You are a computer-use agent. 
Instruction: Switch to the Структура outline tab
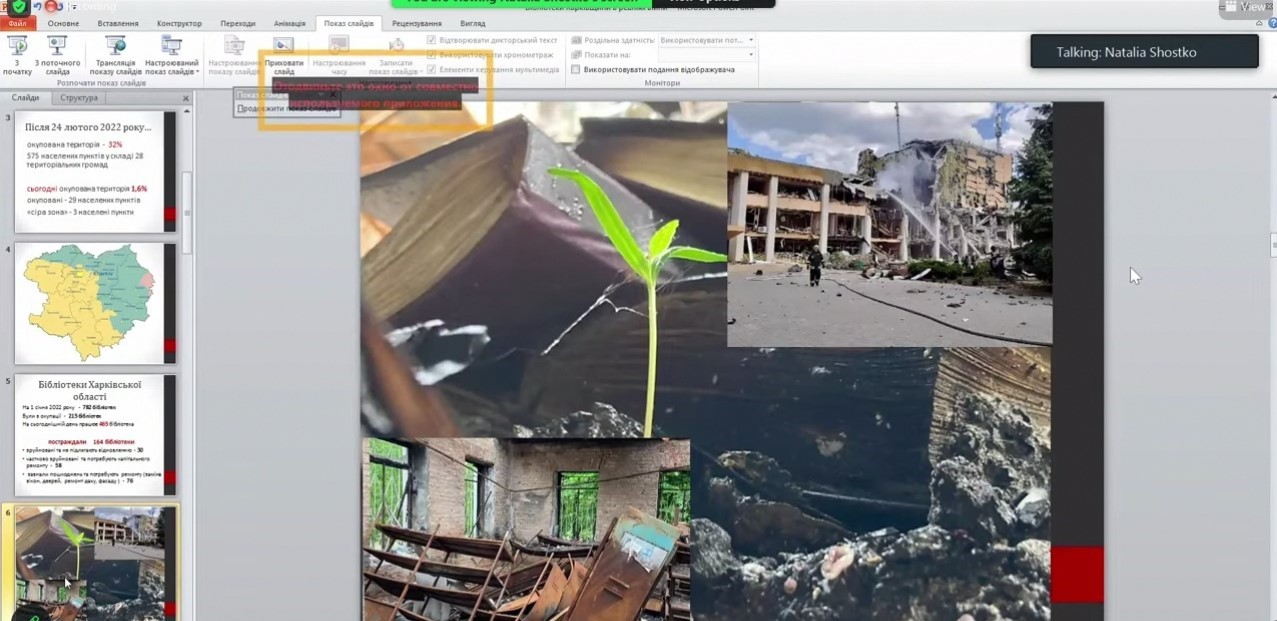click(79, 98)
